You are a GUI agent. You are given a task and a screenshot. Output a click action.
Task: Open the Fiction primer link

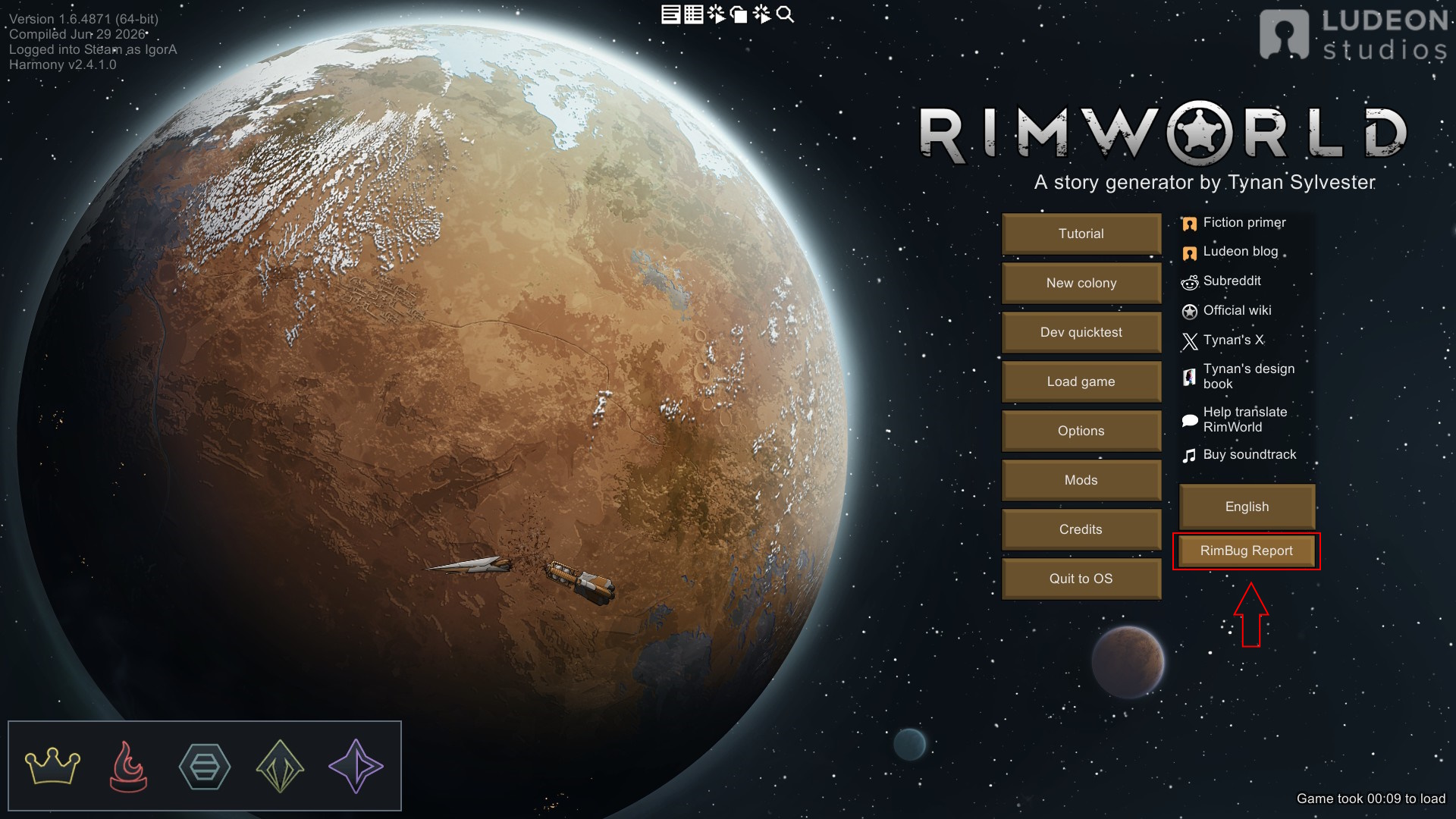coord(1234,223)
